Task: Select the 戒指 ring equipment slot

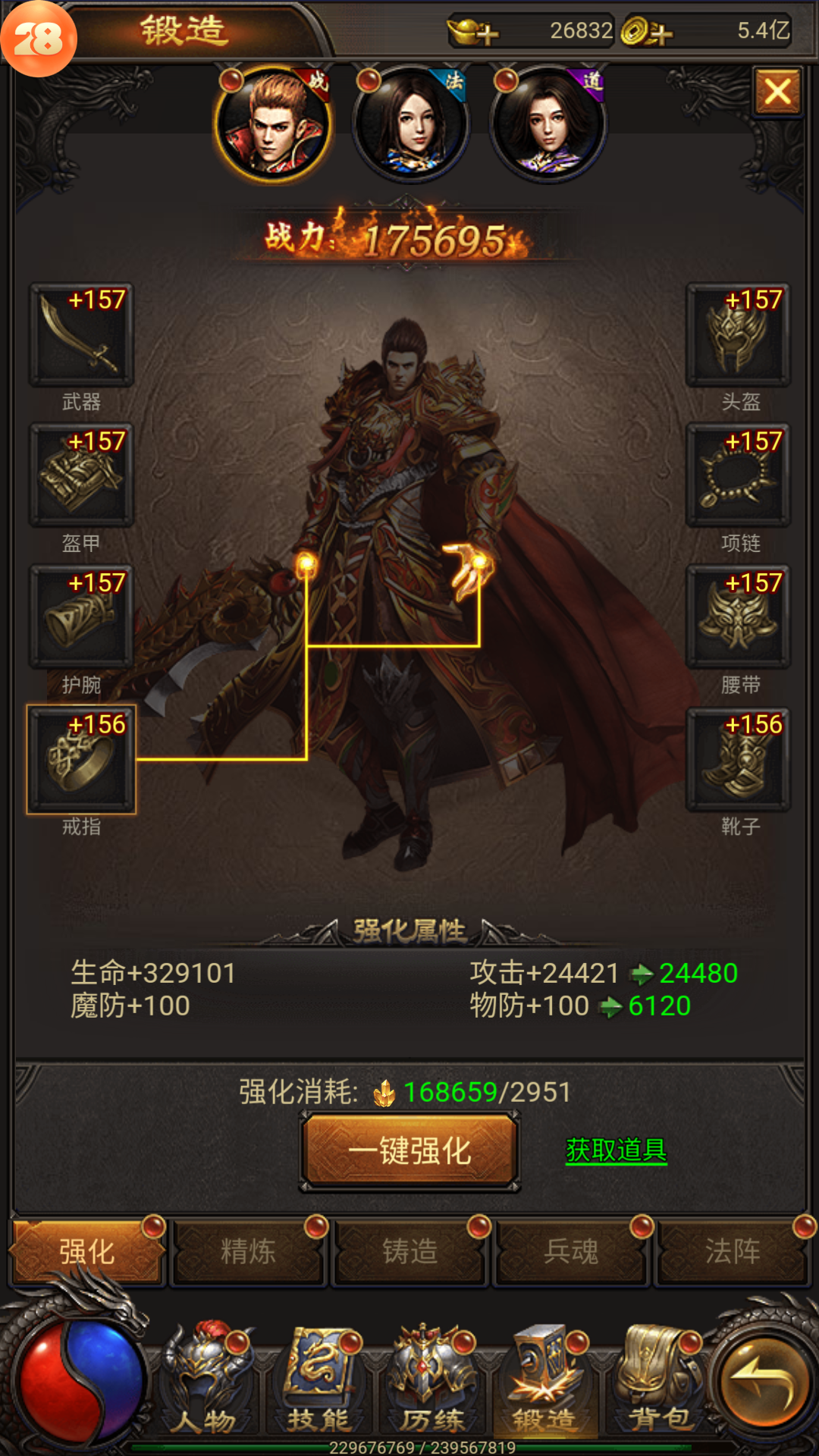Action: 81,759
